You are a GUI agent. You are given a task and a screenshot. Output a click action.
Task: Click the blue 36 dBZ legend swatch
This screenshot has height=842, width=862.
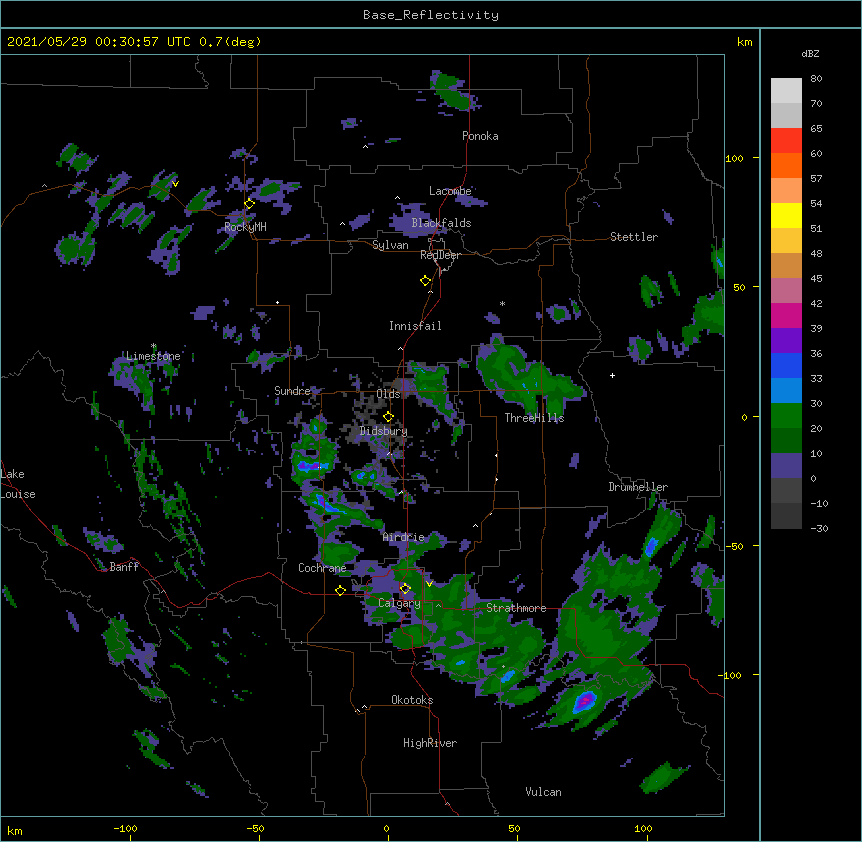pos(786,365)
